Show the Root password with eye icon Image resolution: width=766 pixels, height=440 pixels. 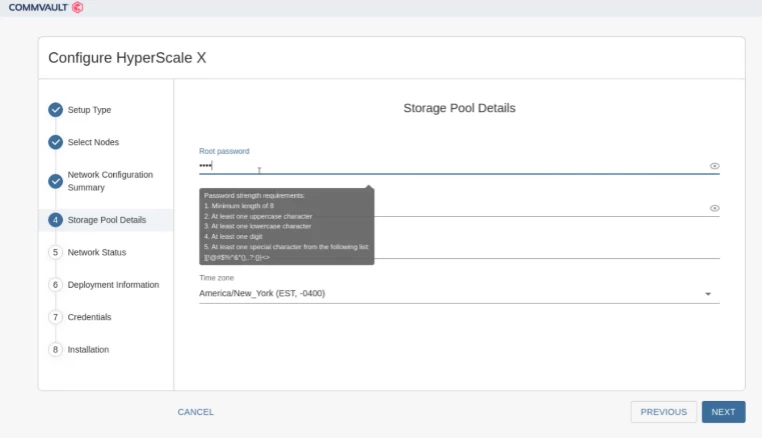tap(714, 166)
